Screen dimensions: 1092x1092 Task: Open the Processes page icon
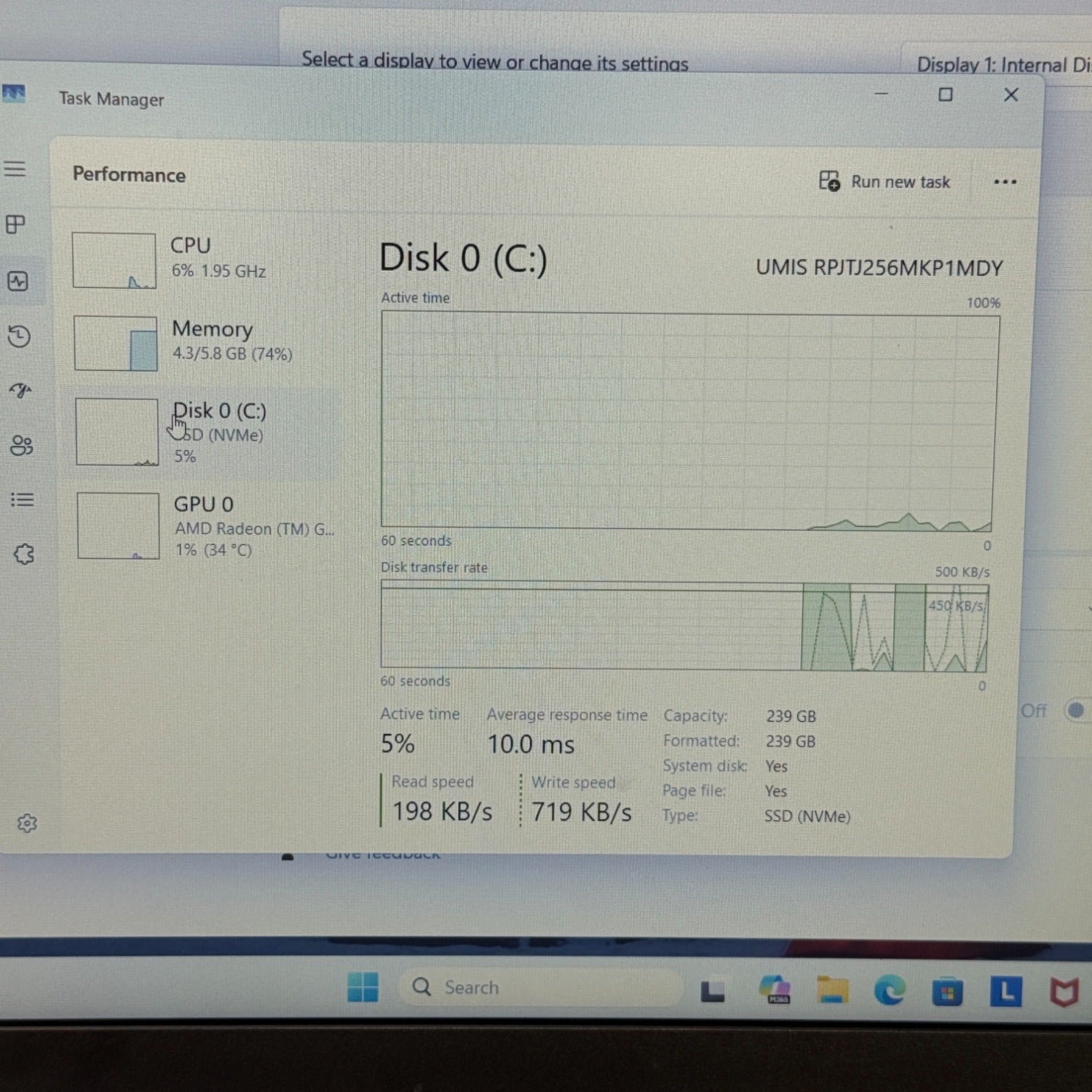(16, 224)
